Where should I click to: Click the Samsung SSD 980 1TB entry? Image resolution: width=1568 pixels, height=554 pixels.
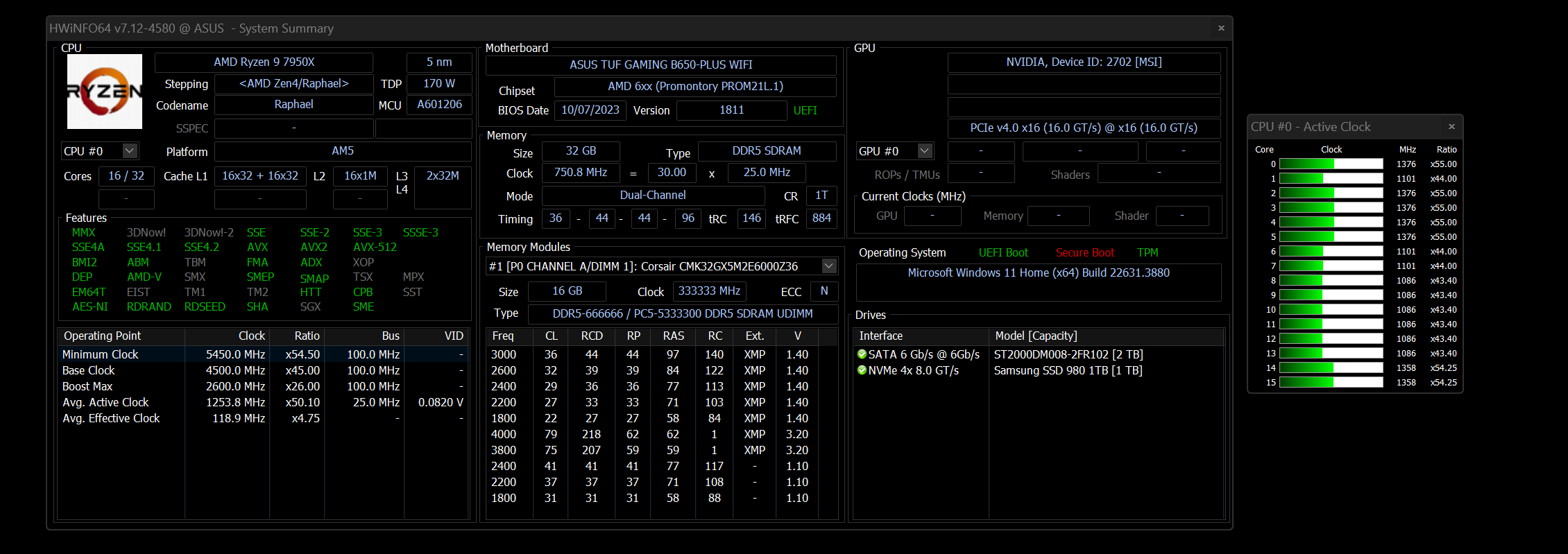(x=1068, y=371)
